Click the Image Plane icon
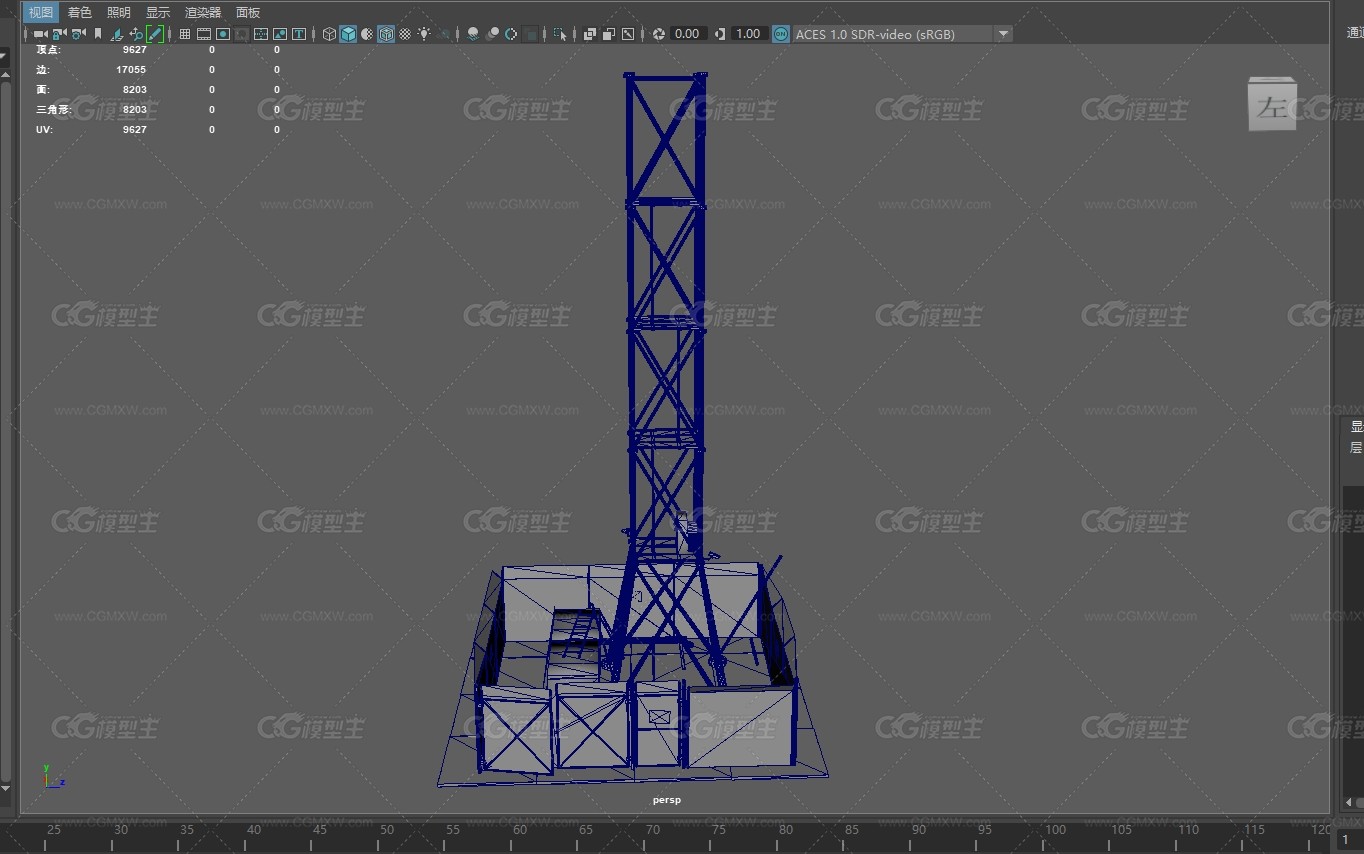The height and width of the screenshot is (854, 1364). 117,34
